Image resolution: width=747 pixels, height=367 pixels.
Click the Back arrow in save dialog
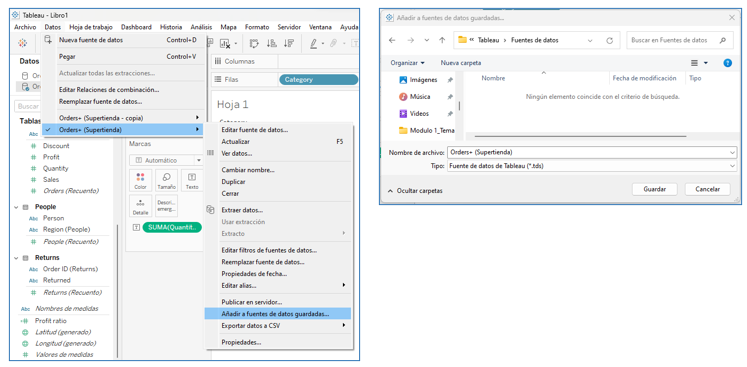[x=392, y=41]
